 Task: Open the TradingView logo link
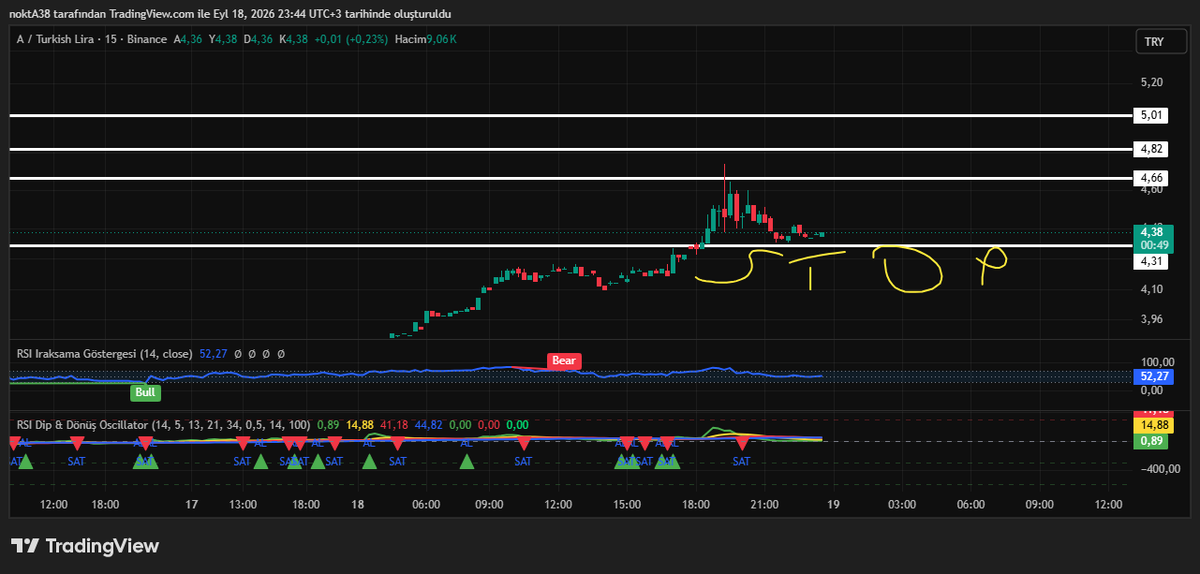coord(85,546)
